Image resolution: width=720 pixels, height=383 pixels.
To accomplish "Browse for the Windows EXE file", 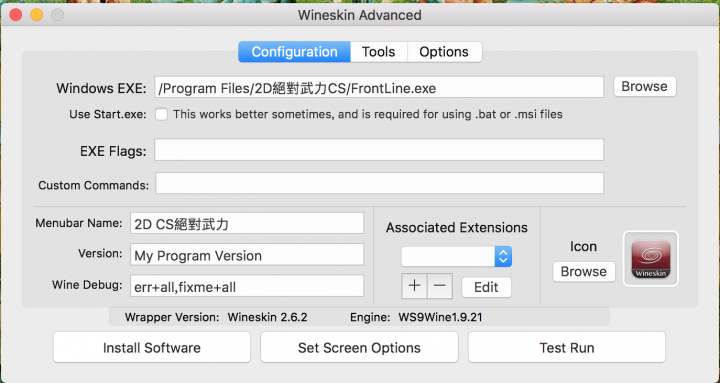I will pos(645,86).
